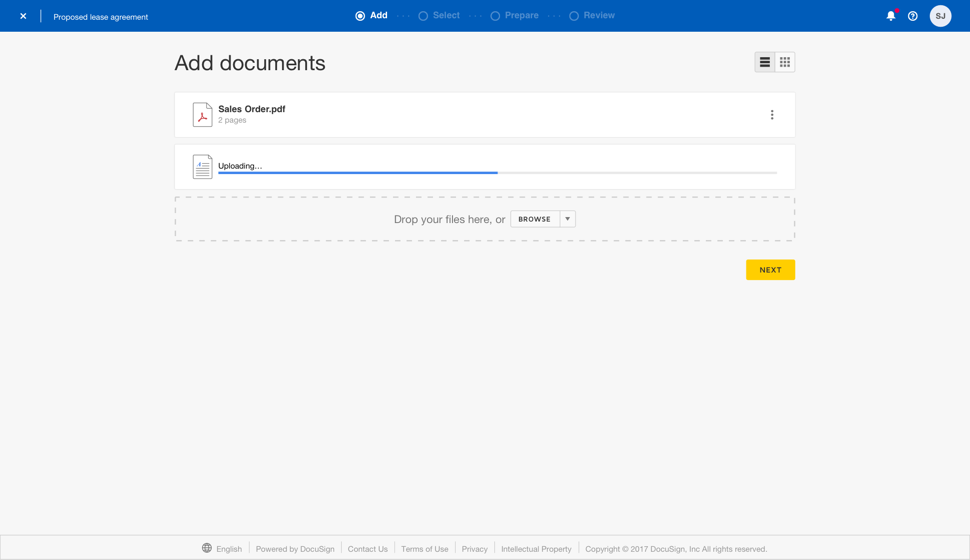Open Powered by DocuSign link
Screen dimensions: 970x560
click(295, 549)
